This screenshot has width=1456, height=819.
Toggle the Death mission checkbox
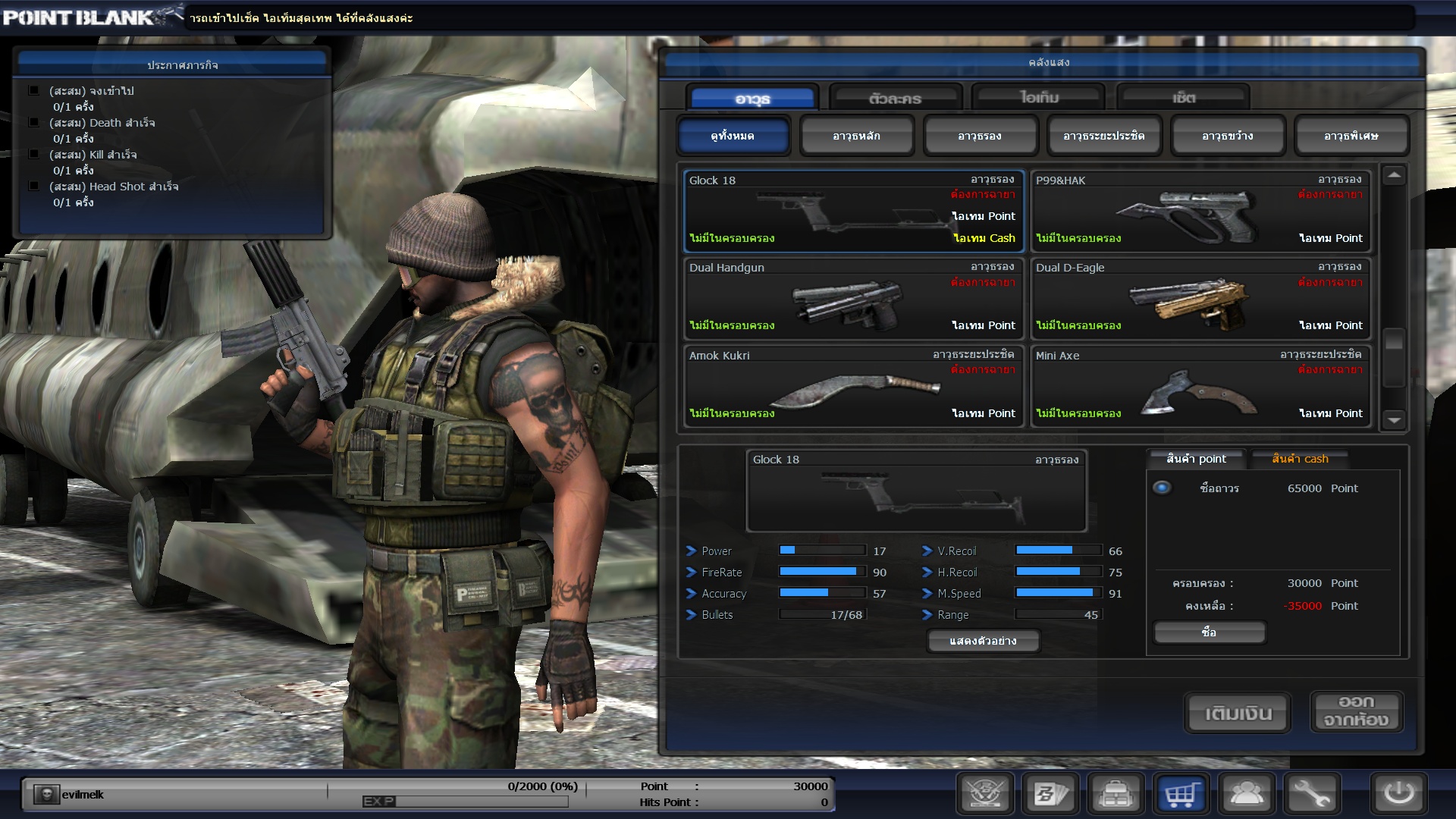[33, 122]
